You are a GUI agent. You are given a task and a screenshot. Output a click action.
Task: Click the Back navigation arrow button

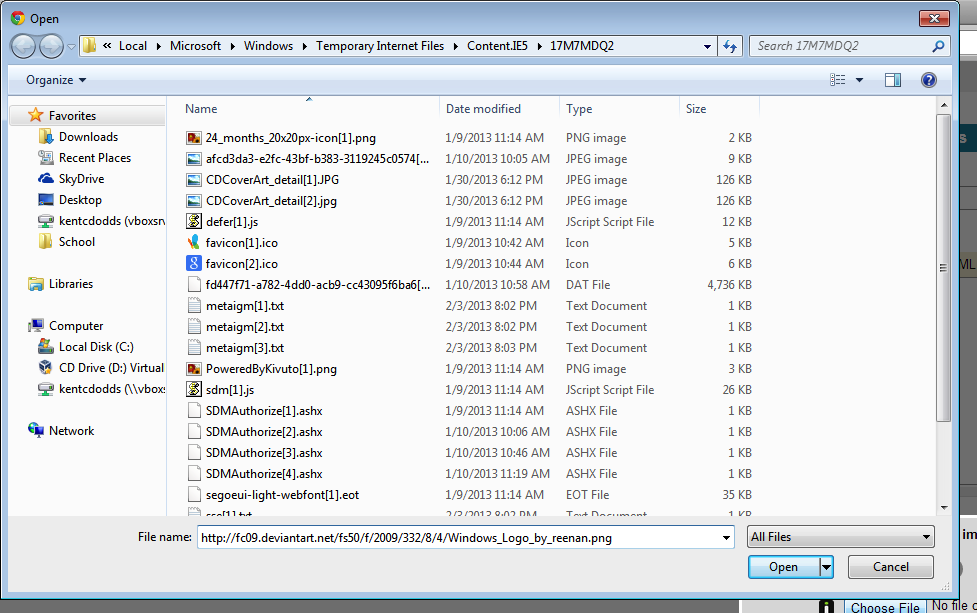[23, 46]
